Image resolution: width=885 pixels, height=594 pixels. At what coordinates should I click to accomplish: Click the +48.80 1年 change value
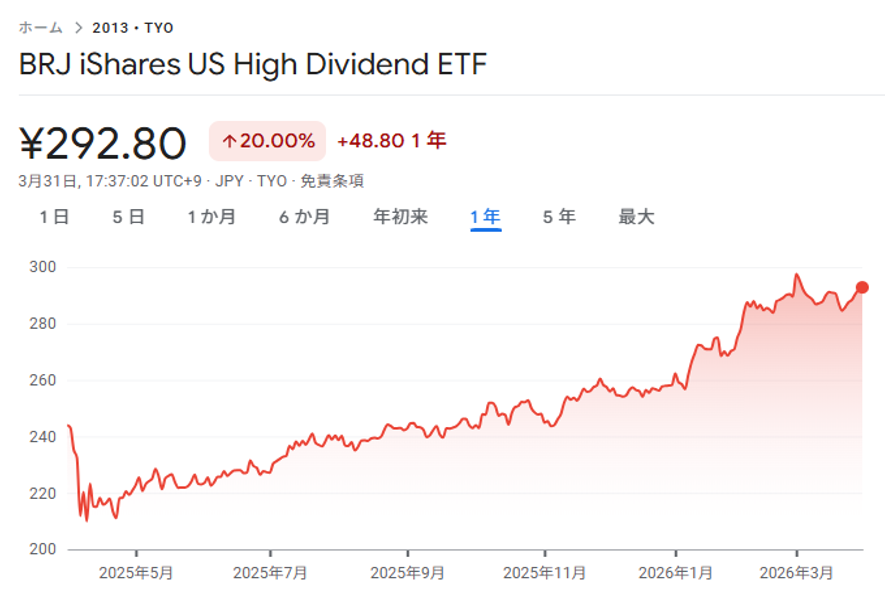[x=391, y=142]
